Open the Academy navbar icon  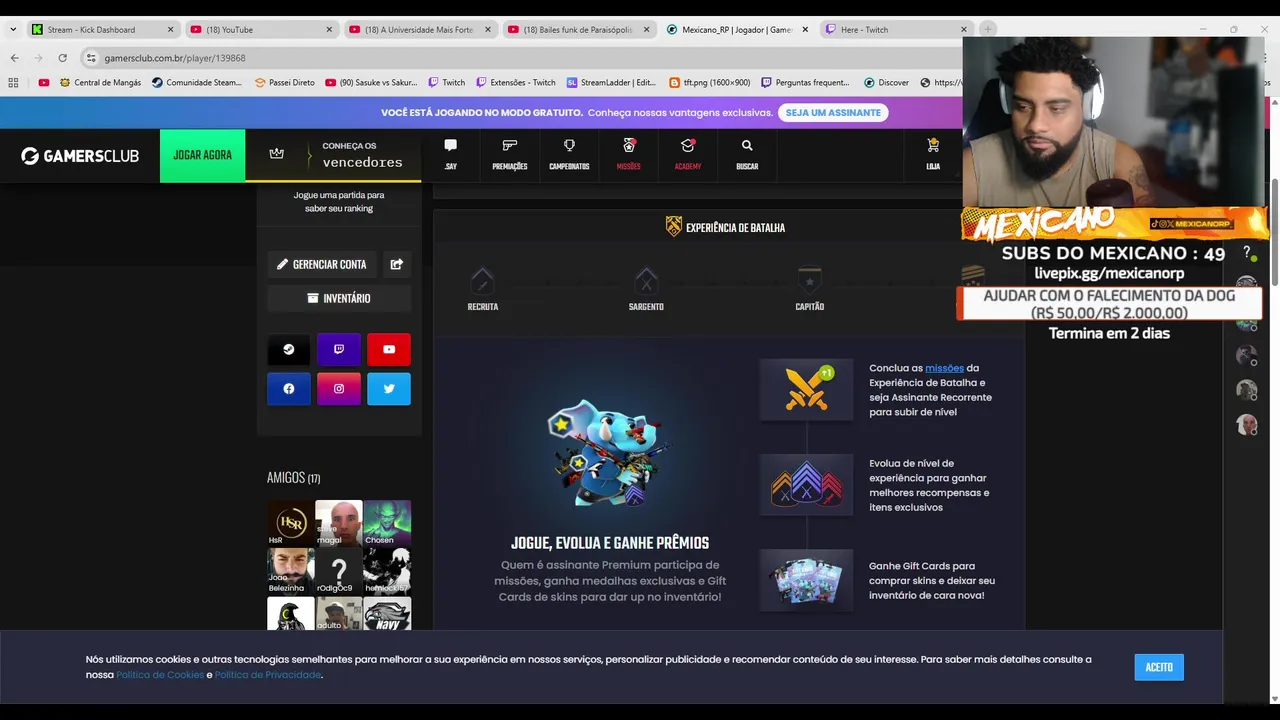688,155
